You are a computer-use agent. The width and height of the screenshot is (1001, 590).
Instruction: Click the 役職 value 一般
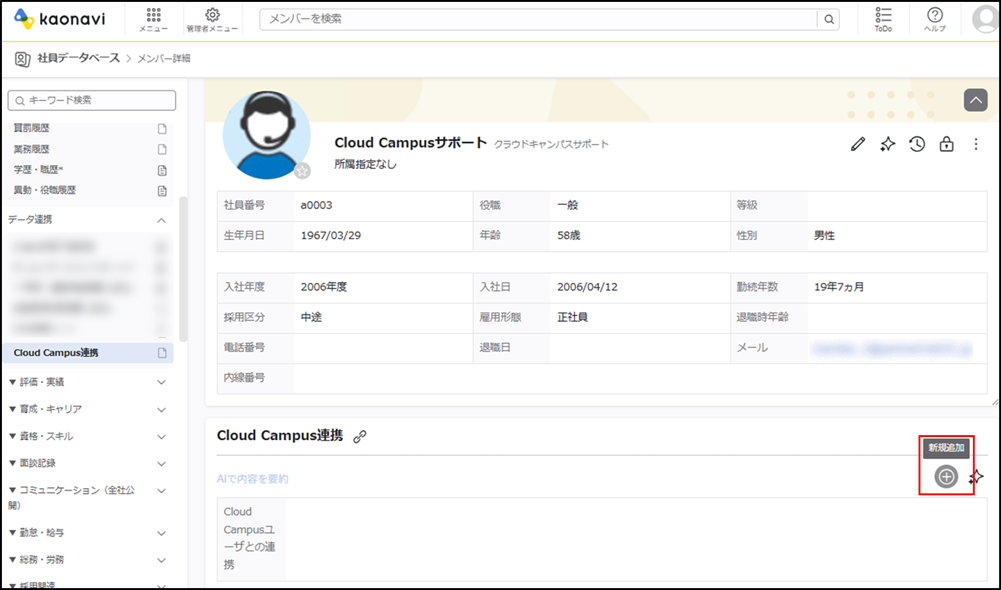(x=568, y=206)
